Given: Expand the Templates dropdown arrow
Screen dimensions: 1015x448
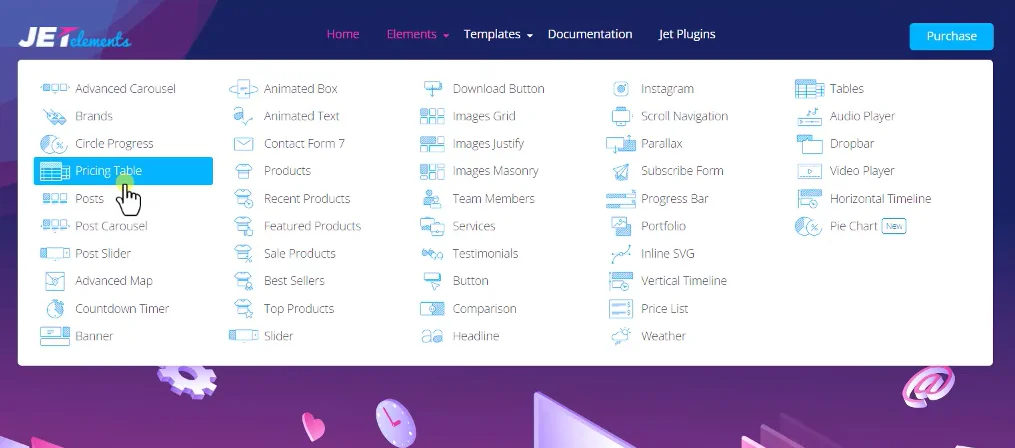Looking at the screenshot, I should [529, 35].
